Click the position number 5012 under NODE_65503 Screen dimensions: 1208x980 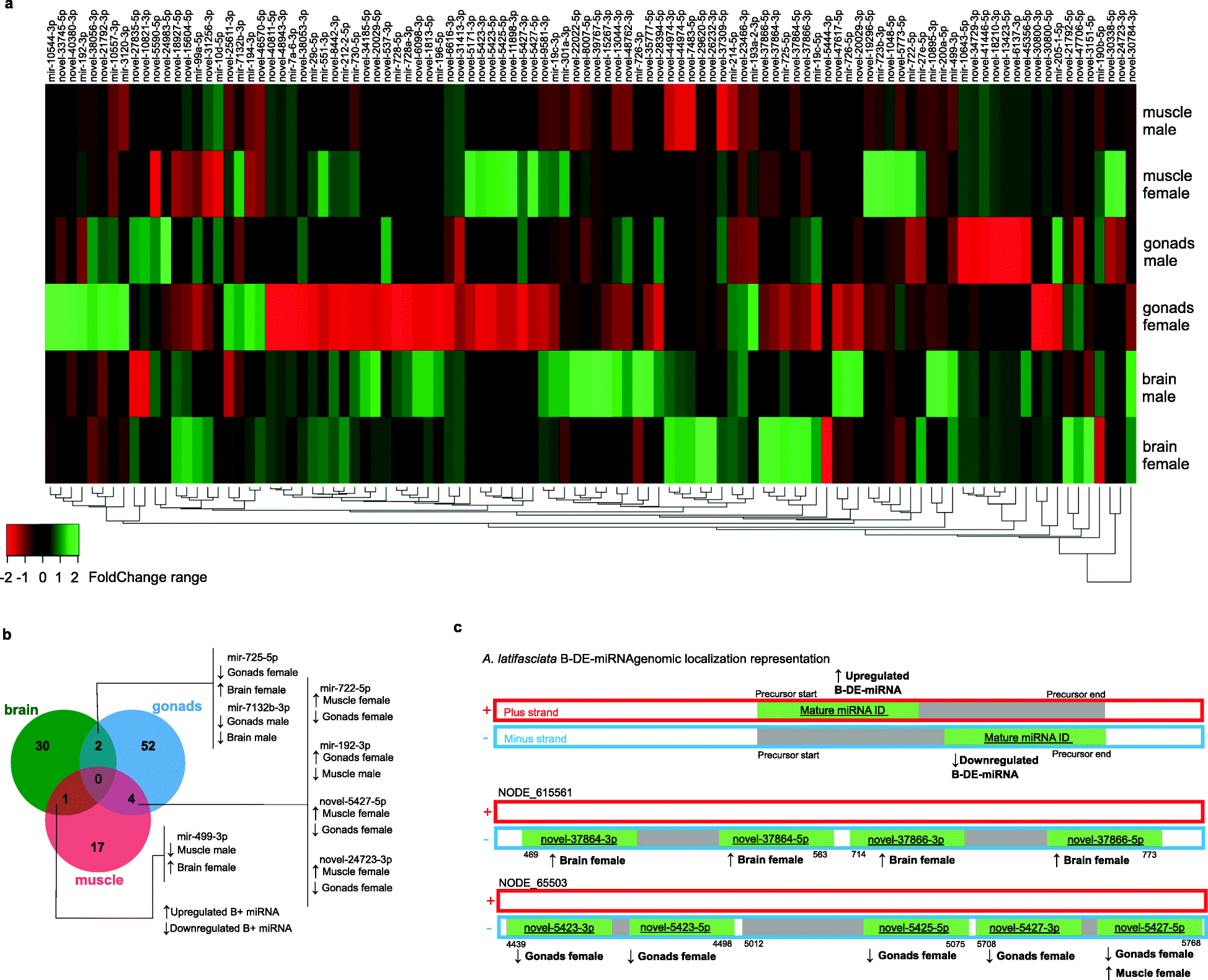click(753, 943)
